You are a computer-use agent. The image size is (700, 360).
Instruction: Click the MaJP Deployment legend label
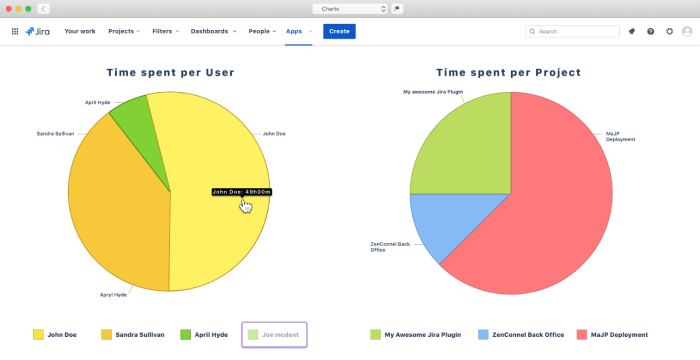(x=619, y=335)
